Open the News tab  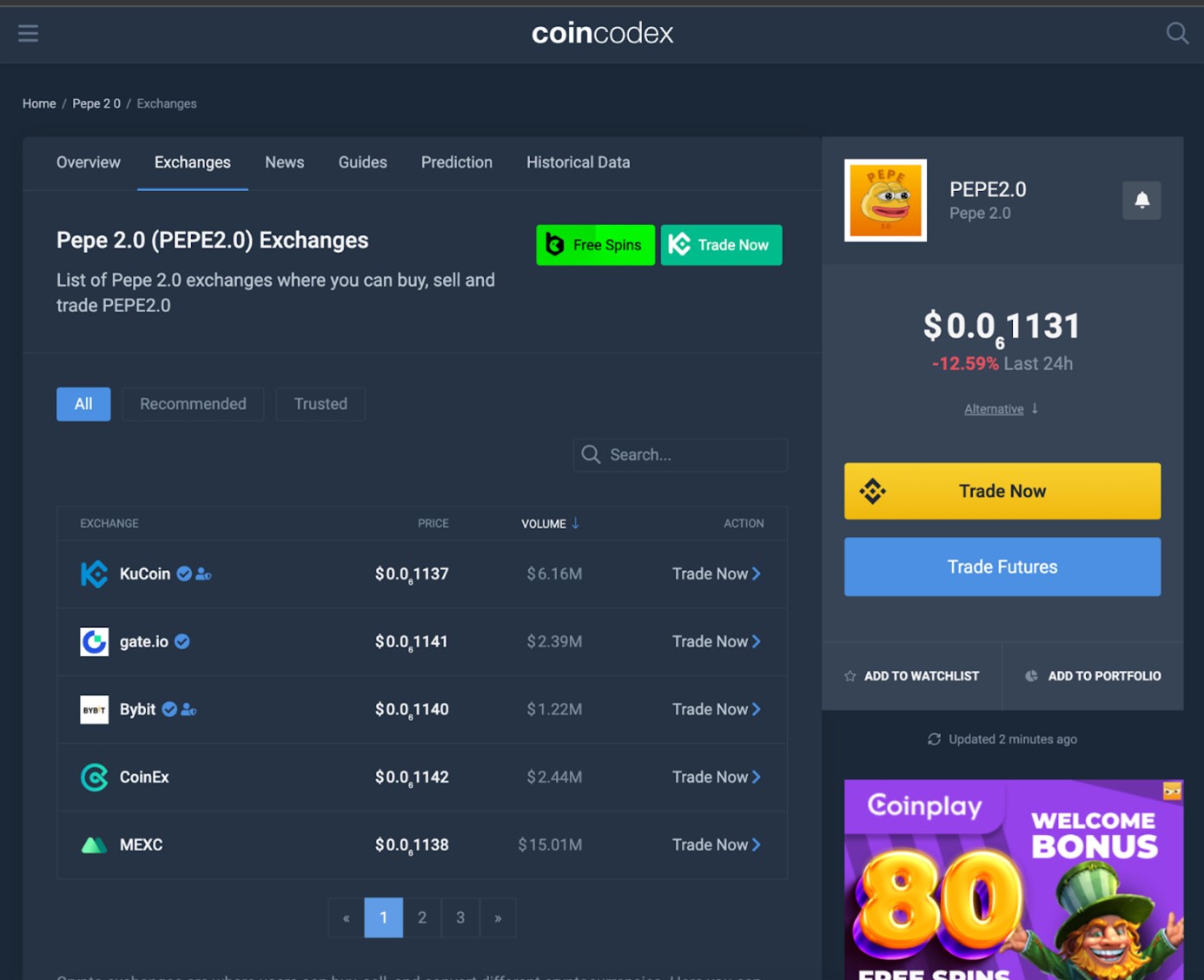pyautogui.click(x=285, y=162)
